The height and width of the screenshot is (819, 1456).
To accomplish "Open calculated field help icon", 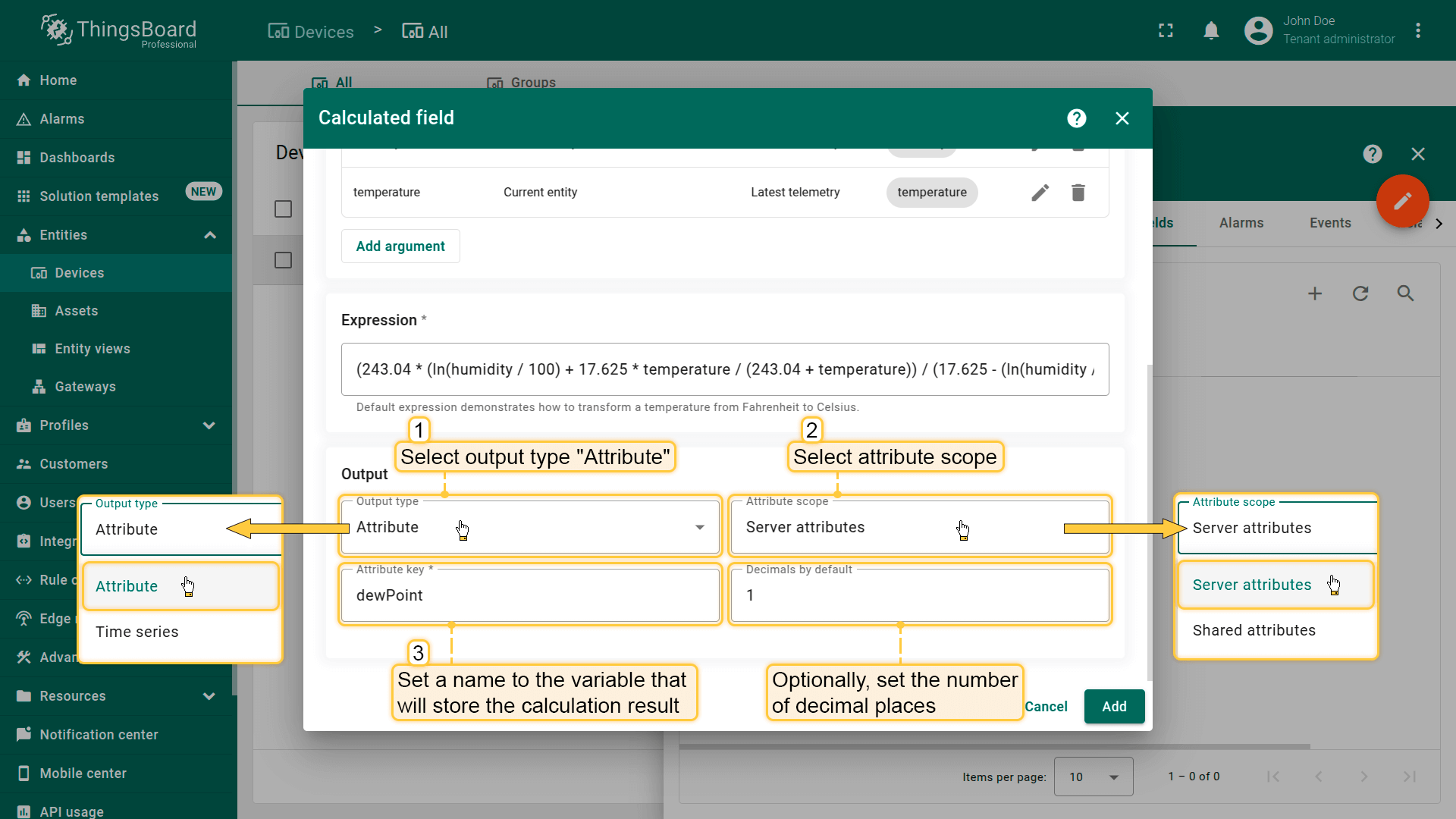I will 1076,118.
